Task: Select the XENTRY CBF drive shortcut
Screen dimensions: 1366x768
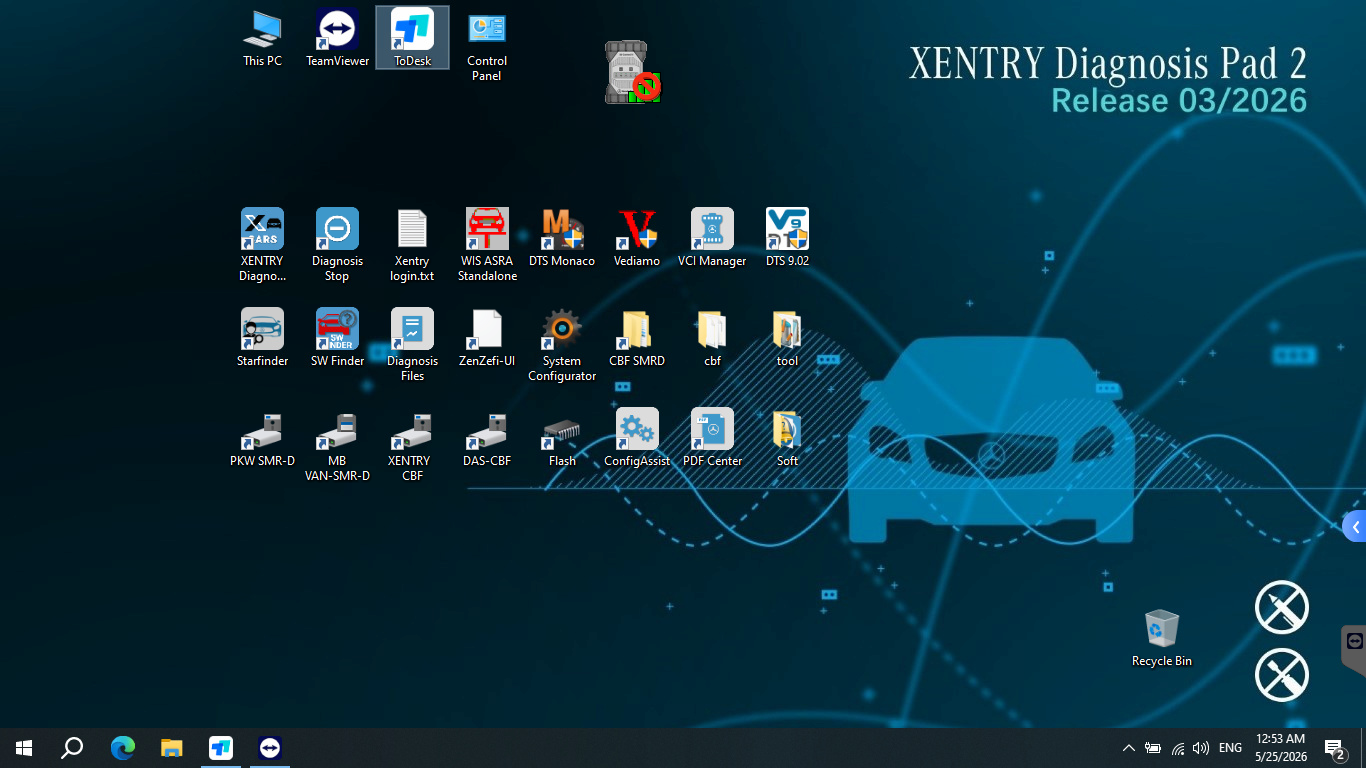Action: point(412,445)
